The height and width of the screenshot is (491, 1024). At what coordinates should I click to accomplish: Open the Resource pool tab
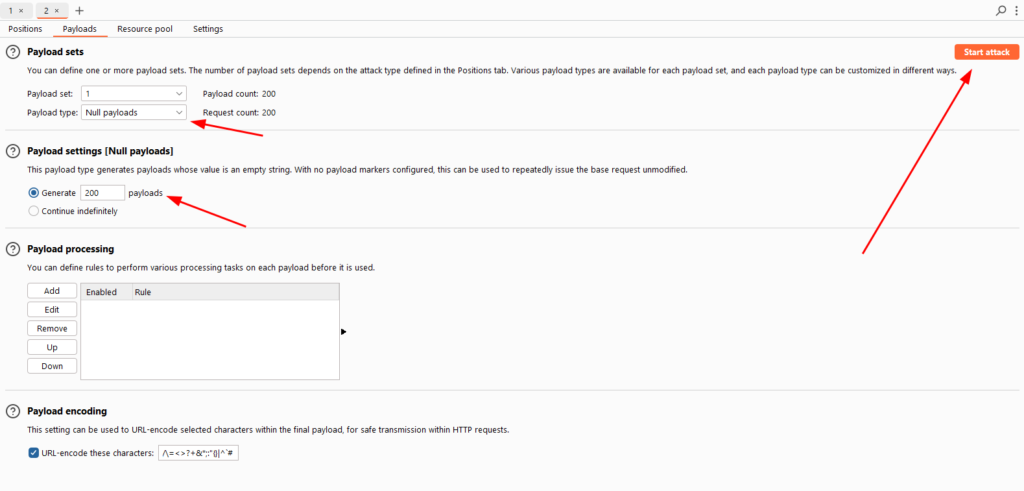pyautogui.click(x=145, y=29)
